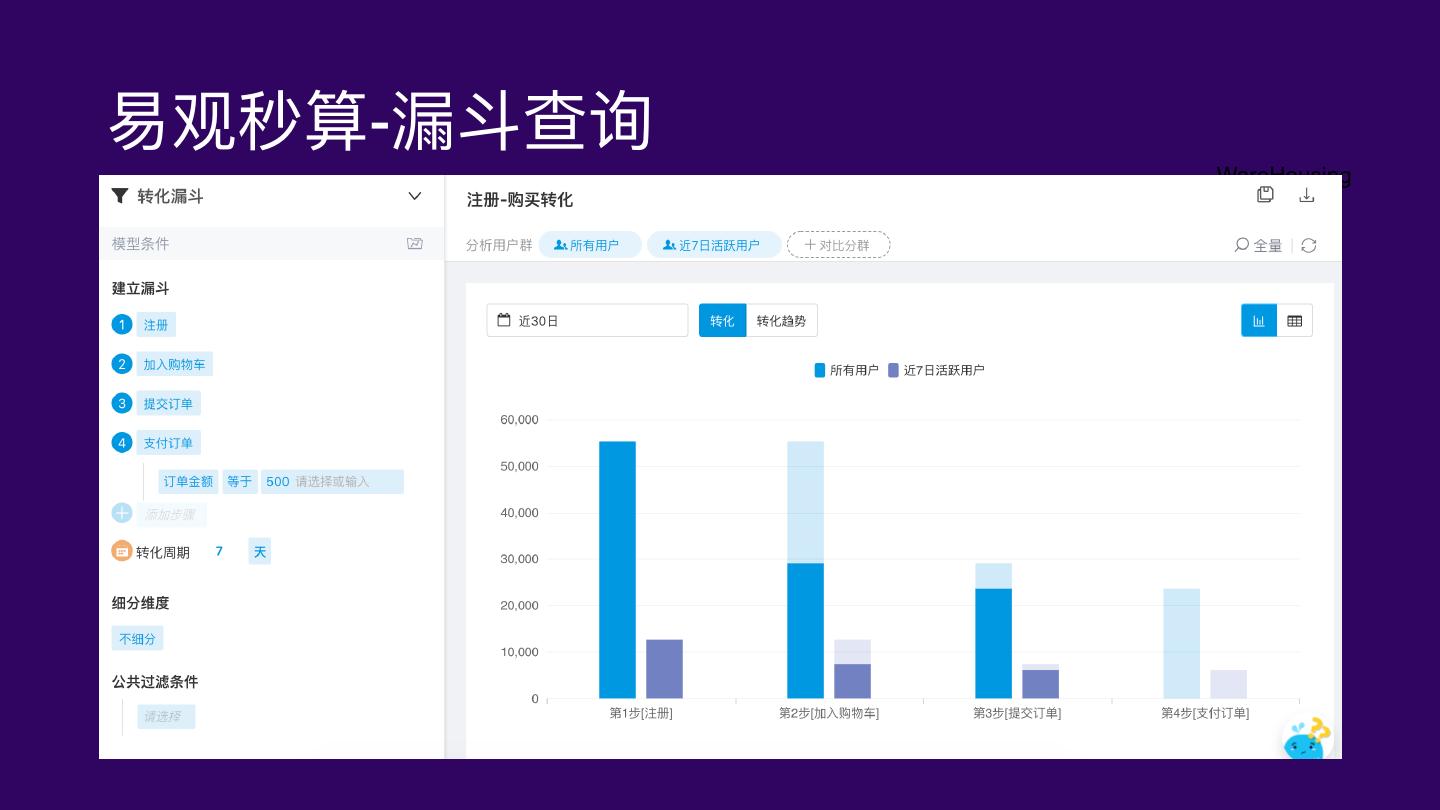1440x810 pixels.
Task: Open the 加入购物车 step event selector
Action: pos(175,364)
